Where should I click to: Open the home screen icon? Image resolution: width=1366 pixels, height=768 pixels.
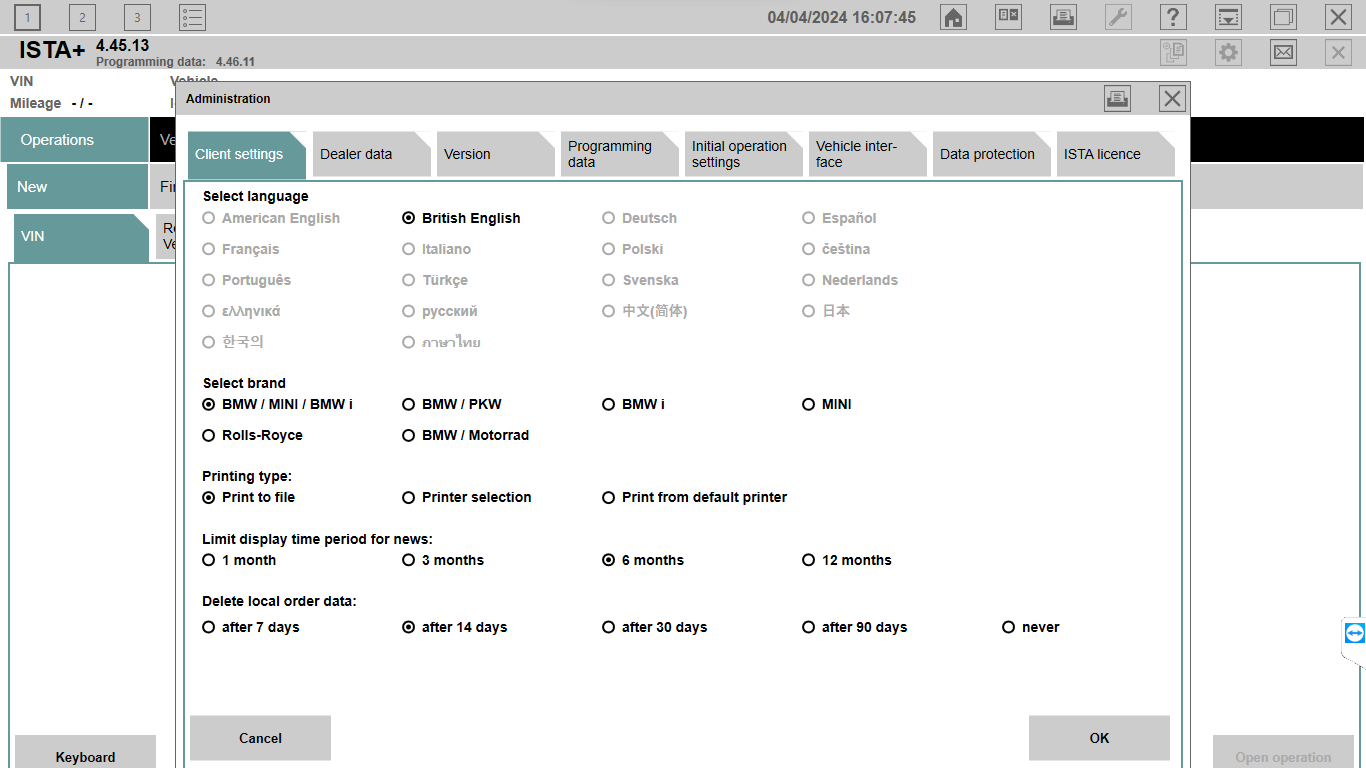(952, 17)
